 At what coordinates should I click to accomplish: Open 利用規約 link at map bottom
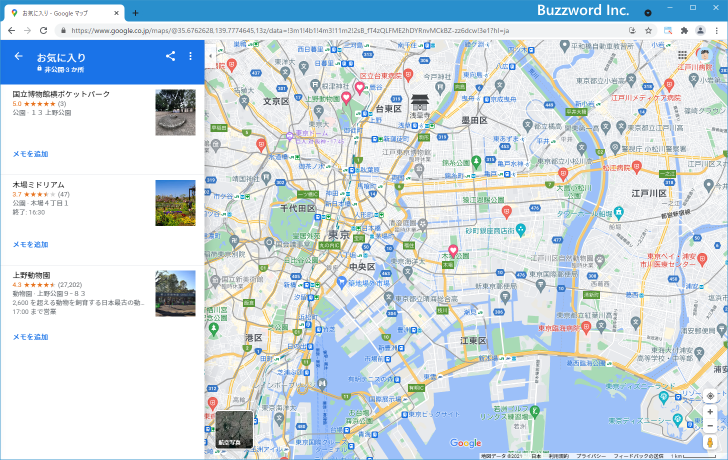[x=559, y=456]
